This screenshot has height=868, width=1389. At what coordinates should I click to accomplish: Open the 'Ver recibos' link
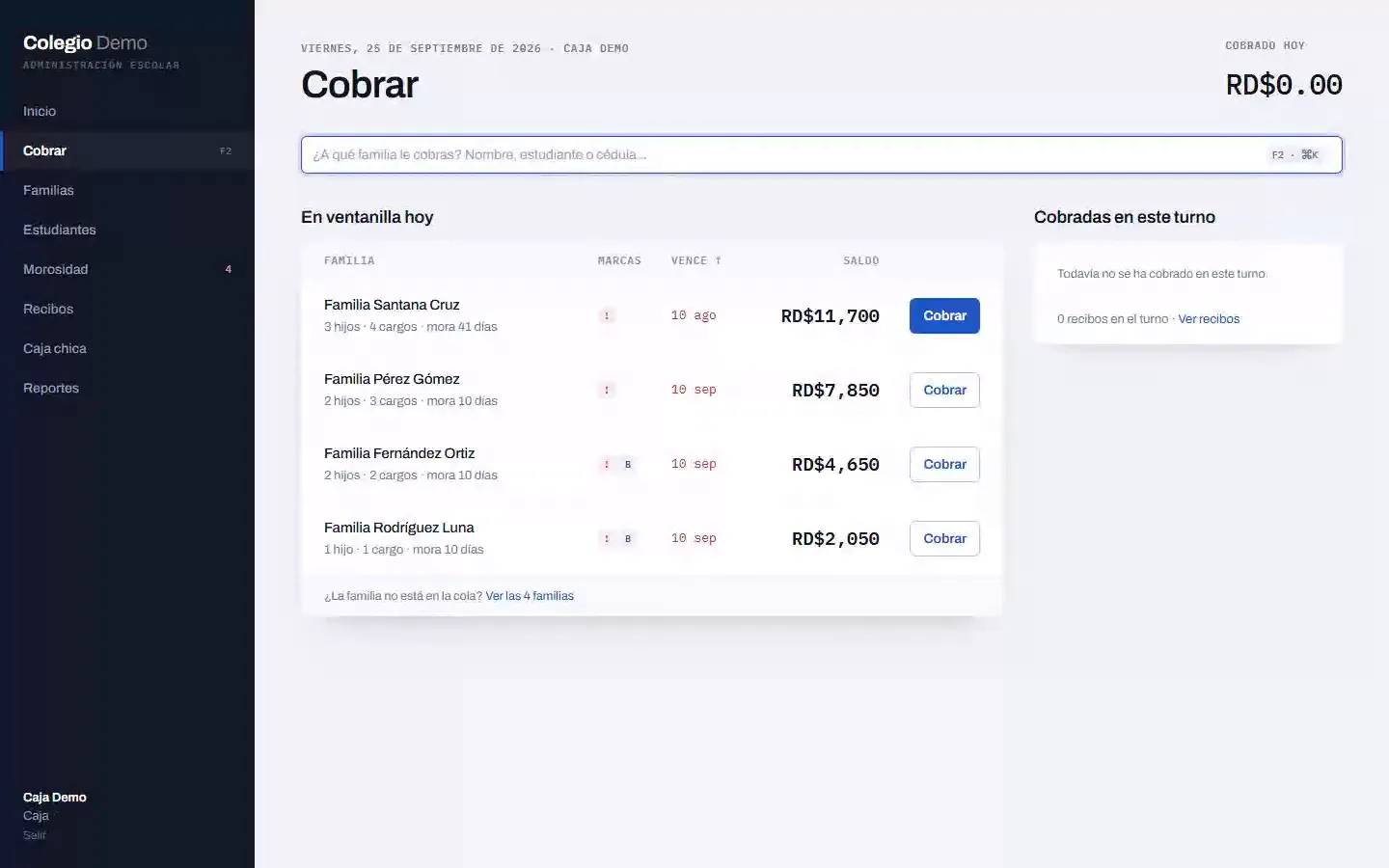click(x=1209, y=319)
